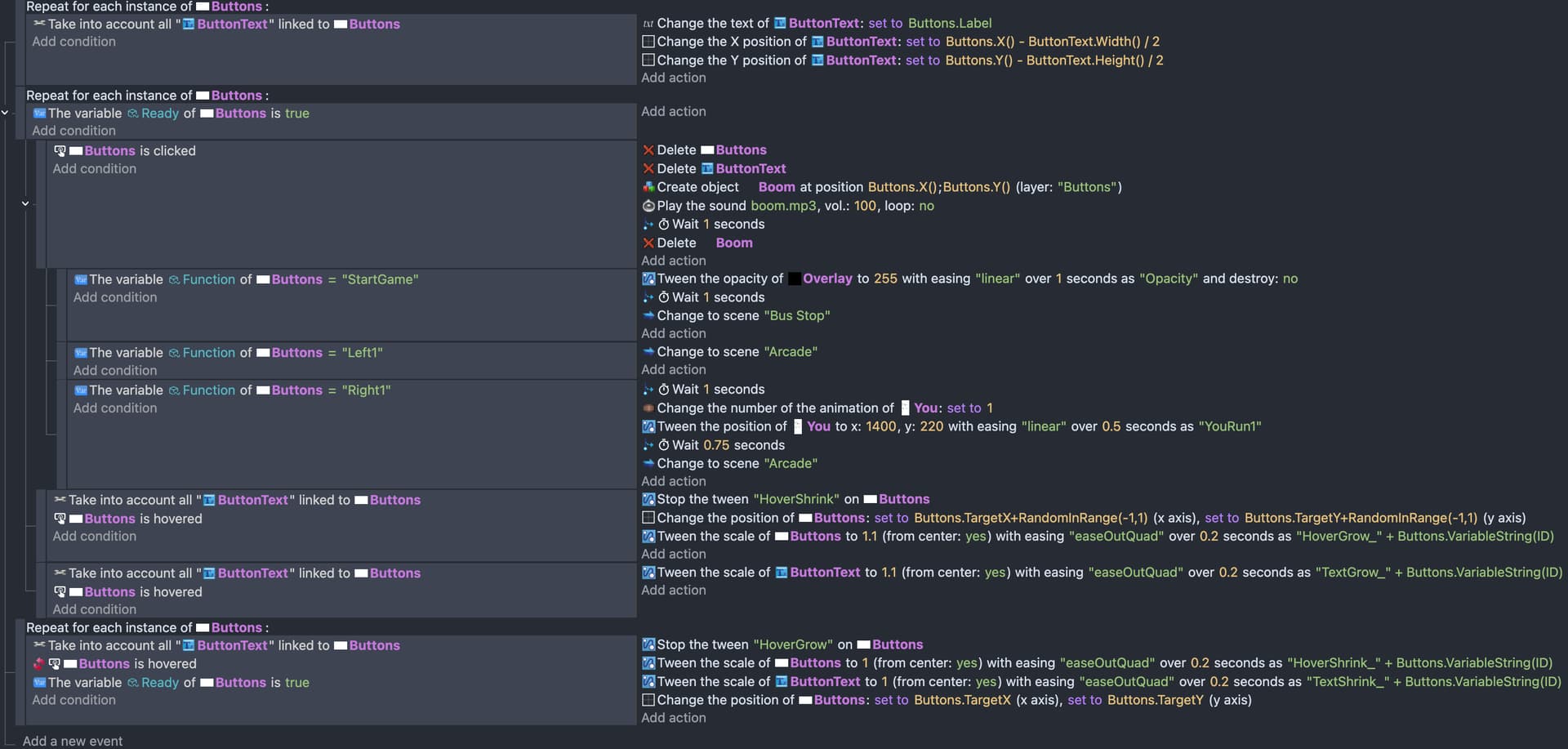The height and width of the screenshot is (749, 1568).
Task: Click 'Add condition' under 'Buttons is clicked'
Action: click(95, 169)
